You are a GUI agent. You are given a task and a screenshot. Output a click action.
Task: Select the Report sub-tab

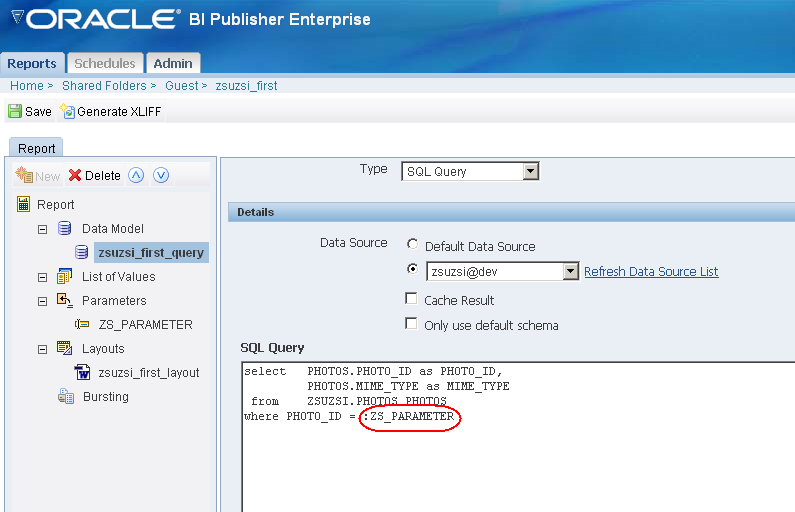37,148
